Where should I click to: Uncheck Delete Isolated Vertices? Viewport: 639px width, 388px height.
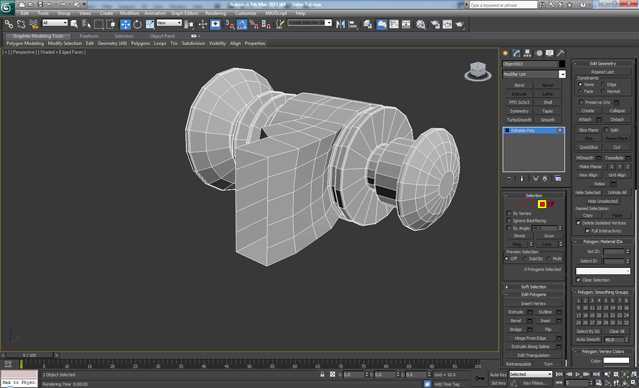(578, 223)
